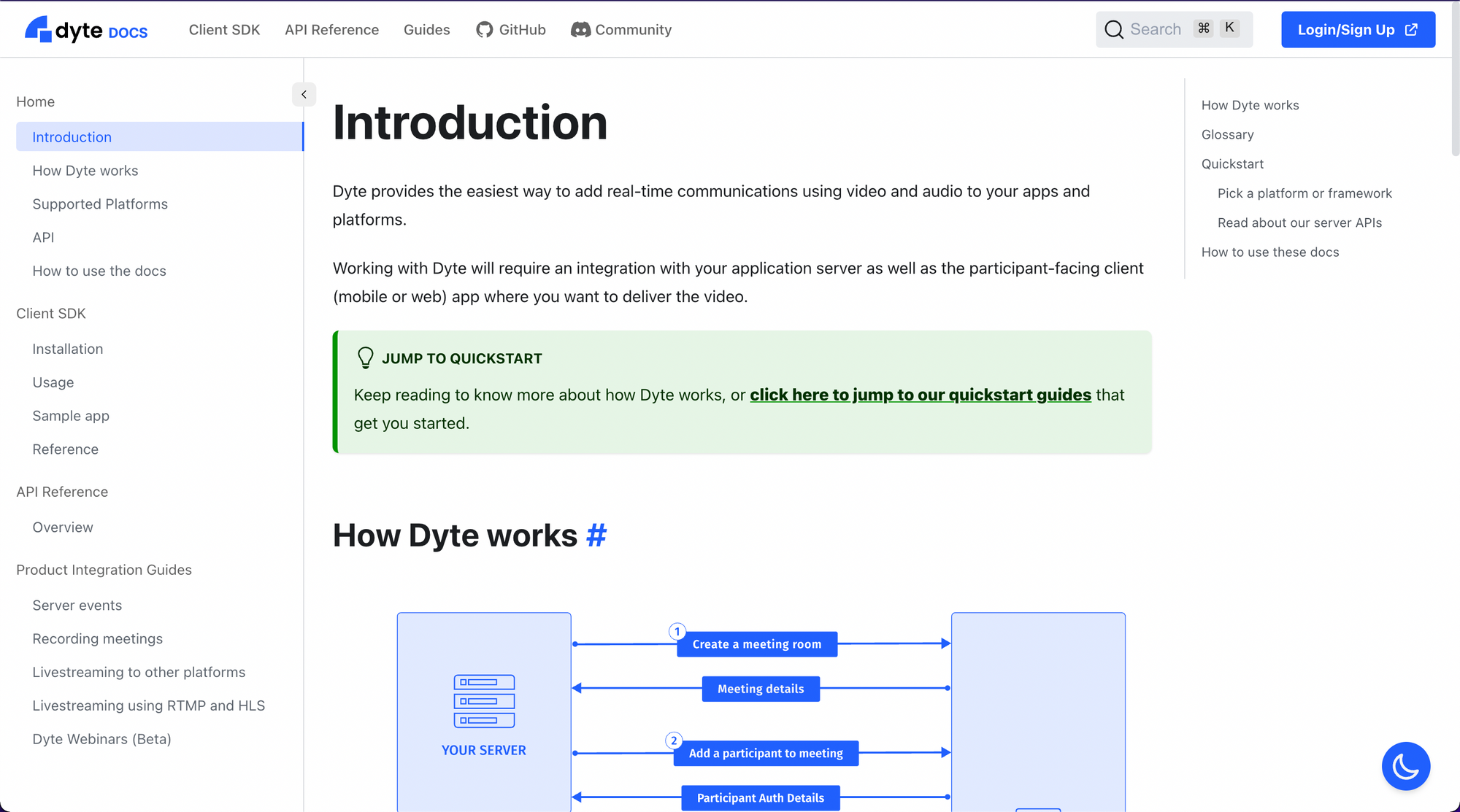
Task: Click the quickstart guides hyperlink
Action: [x=920, y=394]
